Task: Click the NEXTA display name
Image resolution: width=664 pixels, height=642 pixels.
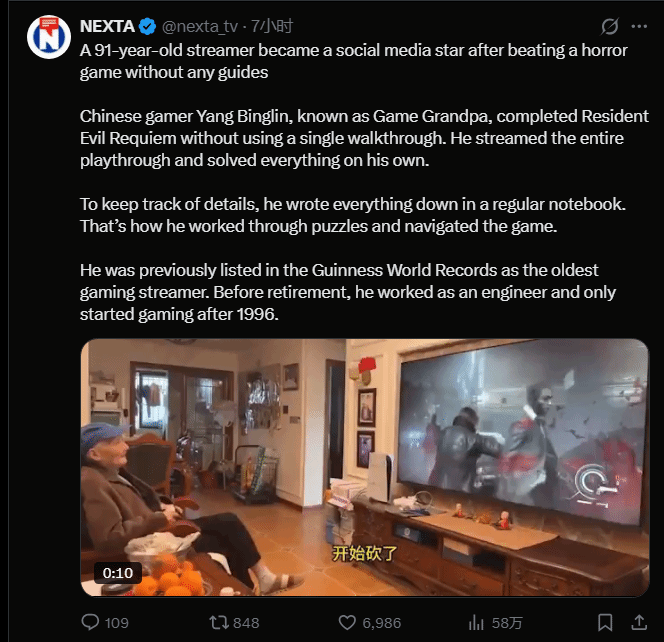Action: (107, 27)
